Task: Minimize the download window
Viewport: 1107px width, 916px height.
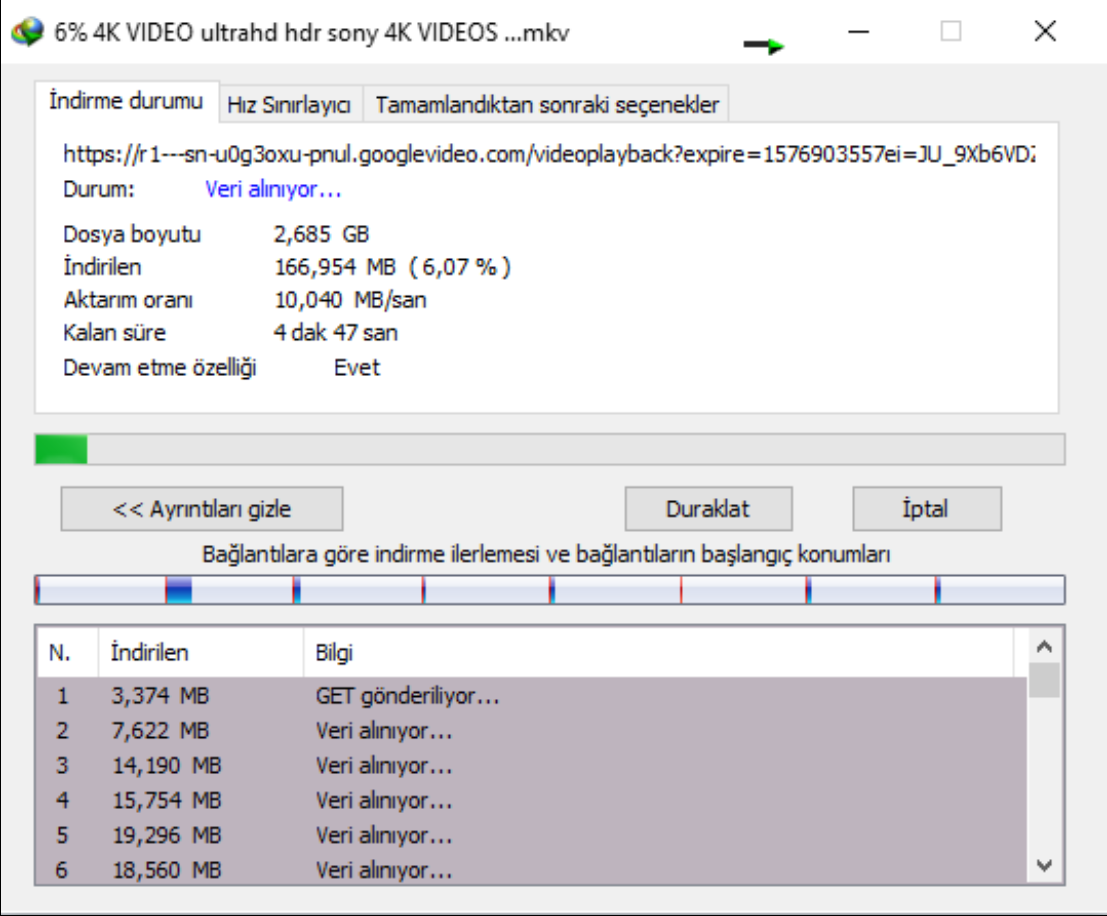Action: (x=858, y=32)
